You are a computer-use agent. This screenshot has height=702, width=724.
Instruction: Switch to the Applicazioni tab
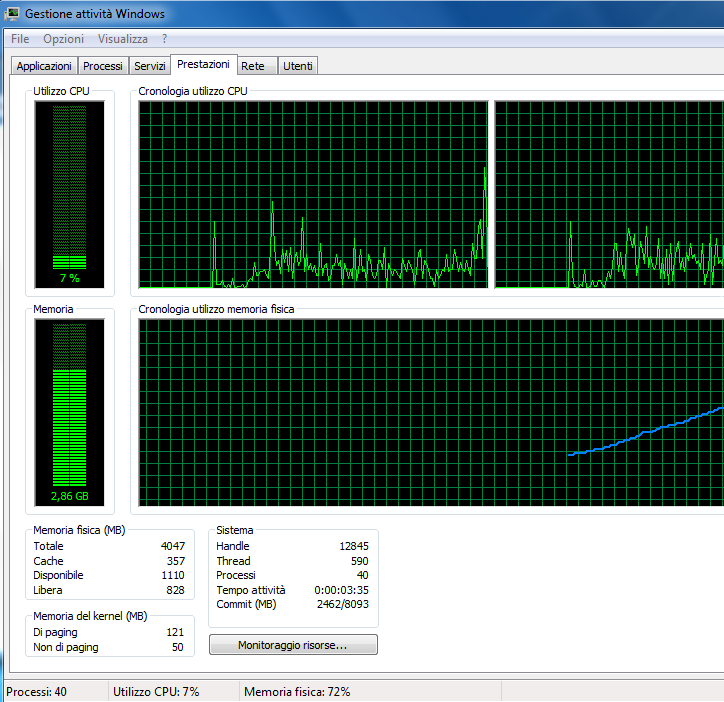(44, 66)
